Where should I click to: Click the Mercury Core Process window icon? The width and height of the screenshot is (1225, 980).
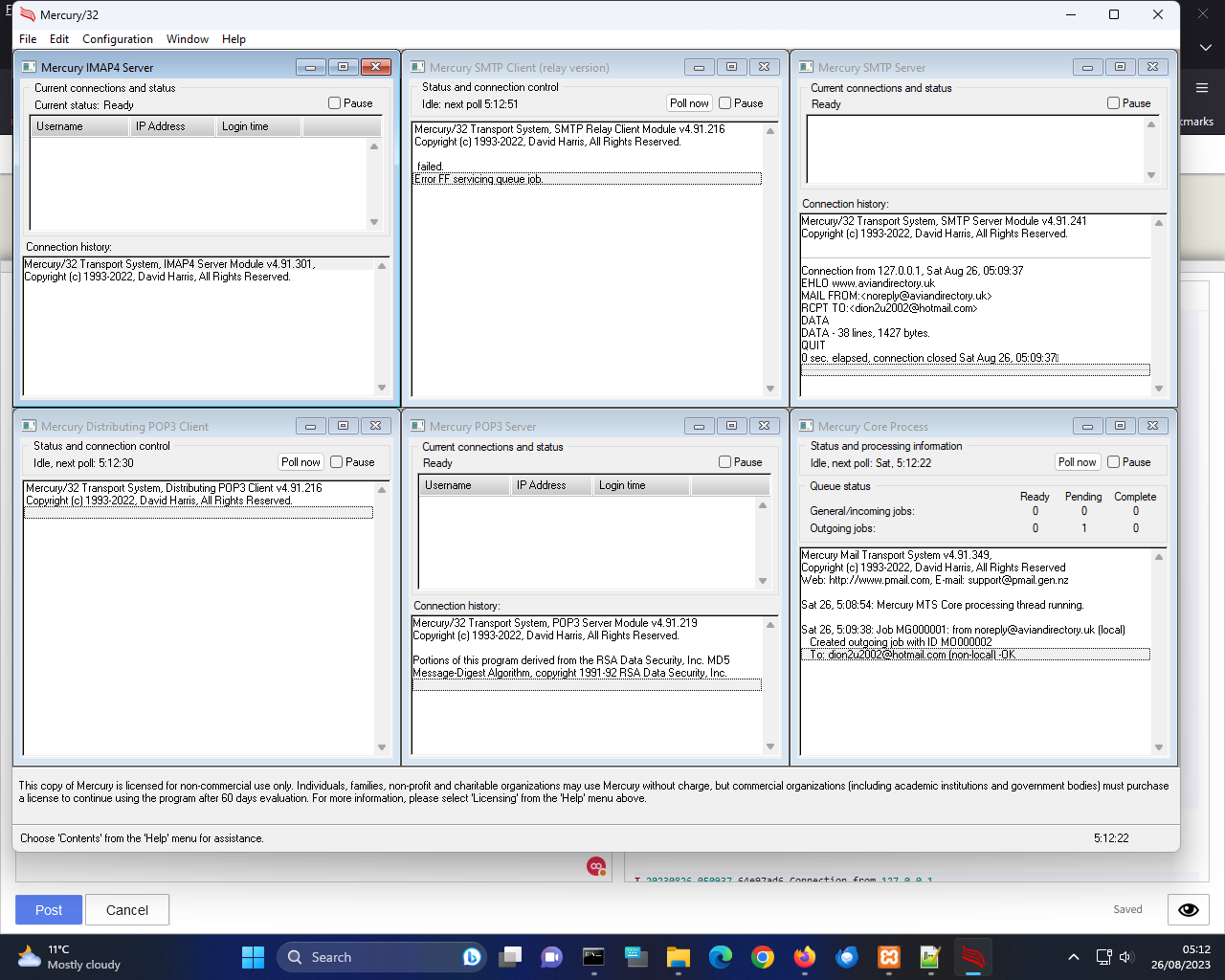(807, 426)
